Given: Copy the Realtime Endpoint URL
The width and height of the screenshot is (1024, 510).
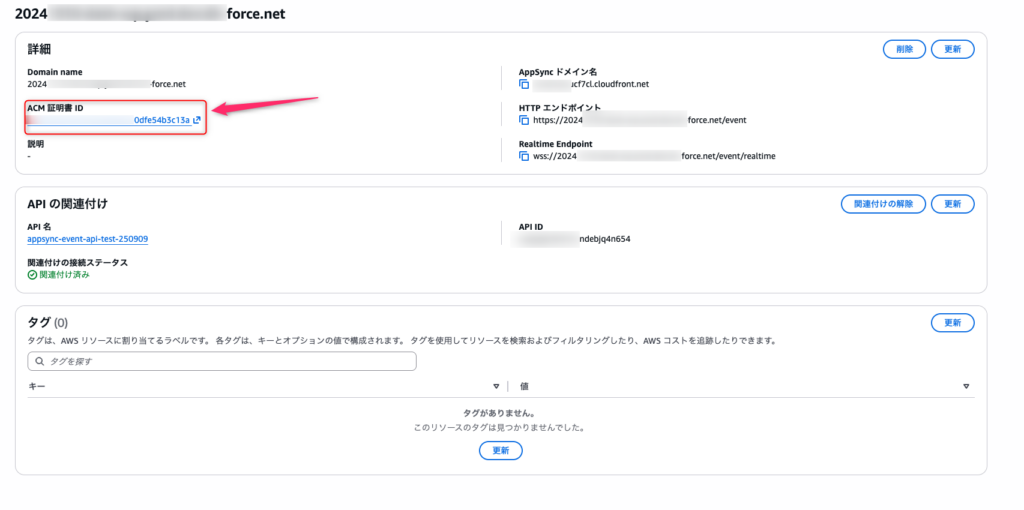Looking at the screenshot, I should 524,157.
